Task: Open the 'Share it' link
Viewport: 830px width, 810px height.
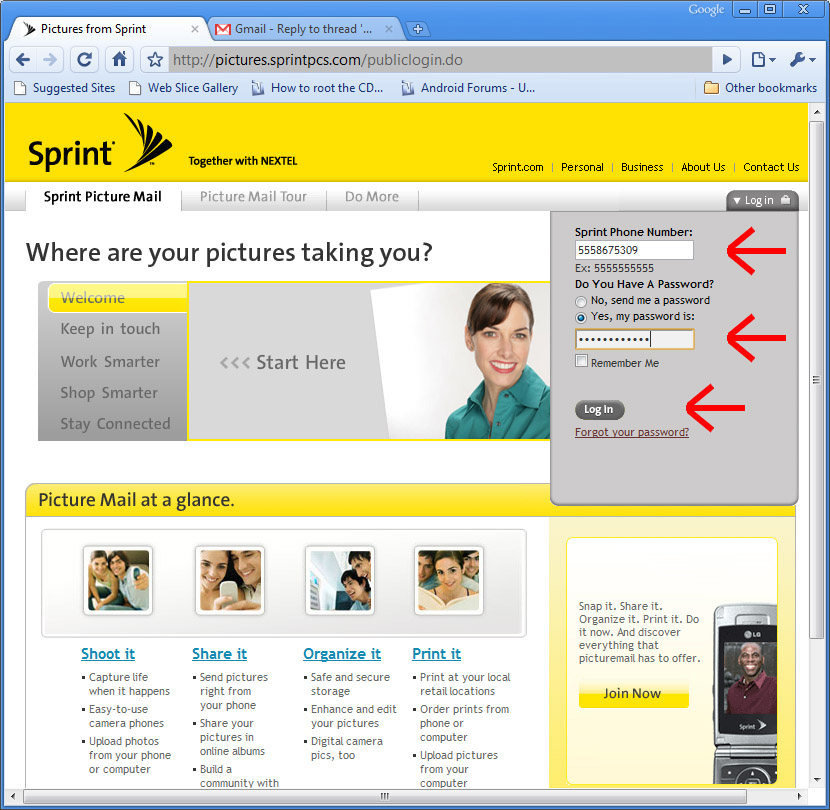Action: click(x=220, y=654)
